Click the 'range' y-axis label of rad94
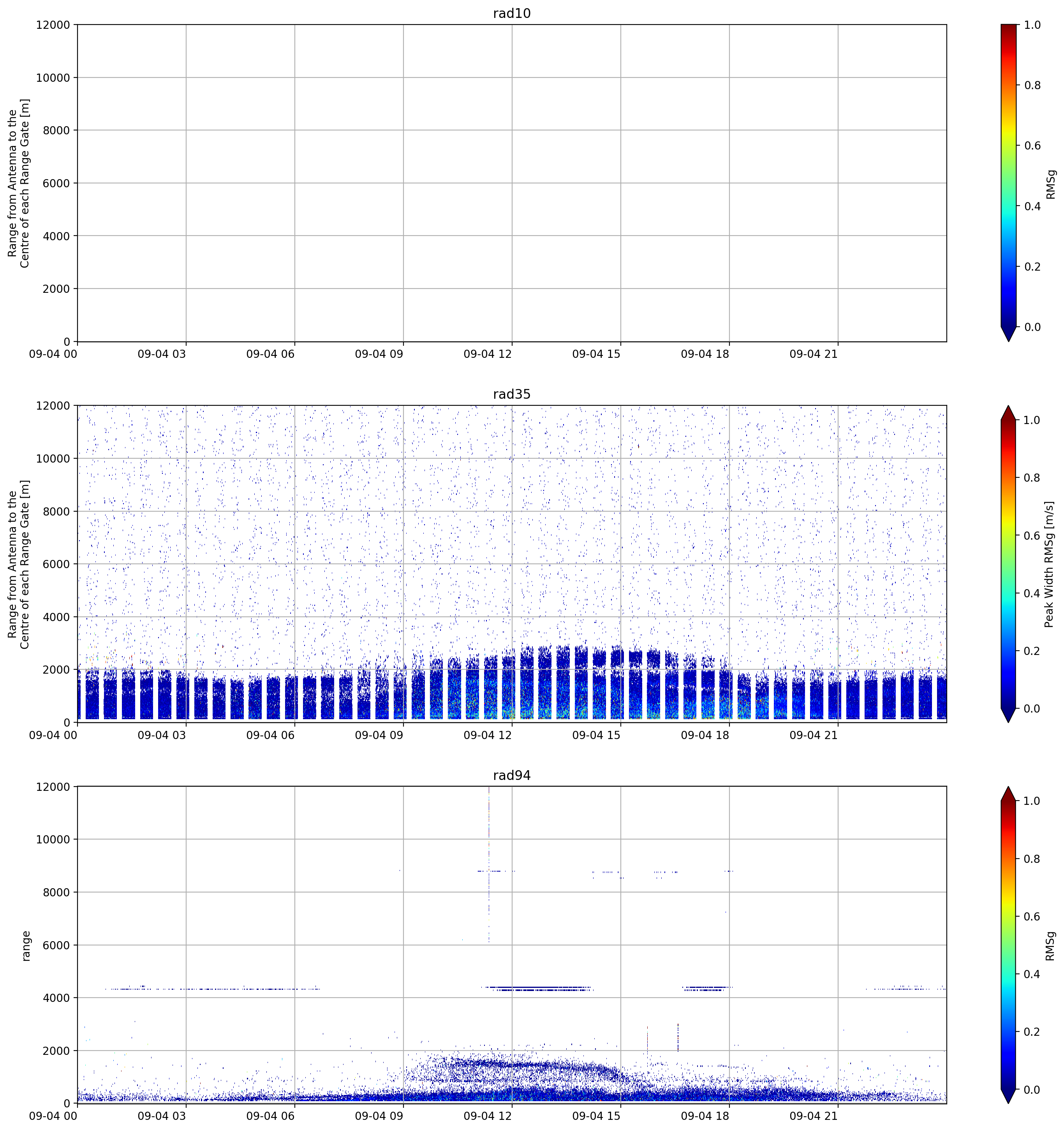1064x1130 pixels. pyautogui.click(x=26, y=945)
